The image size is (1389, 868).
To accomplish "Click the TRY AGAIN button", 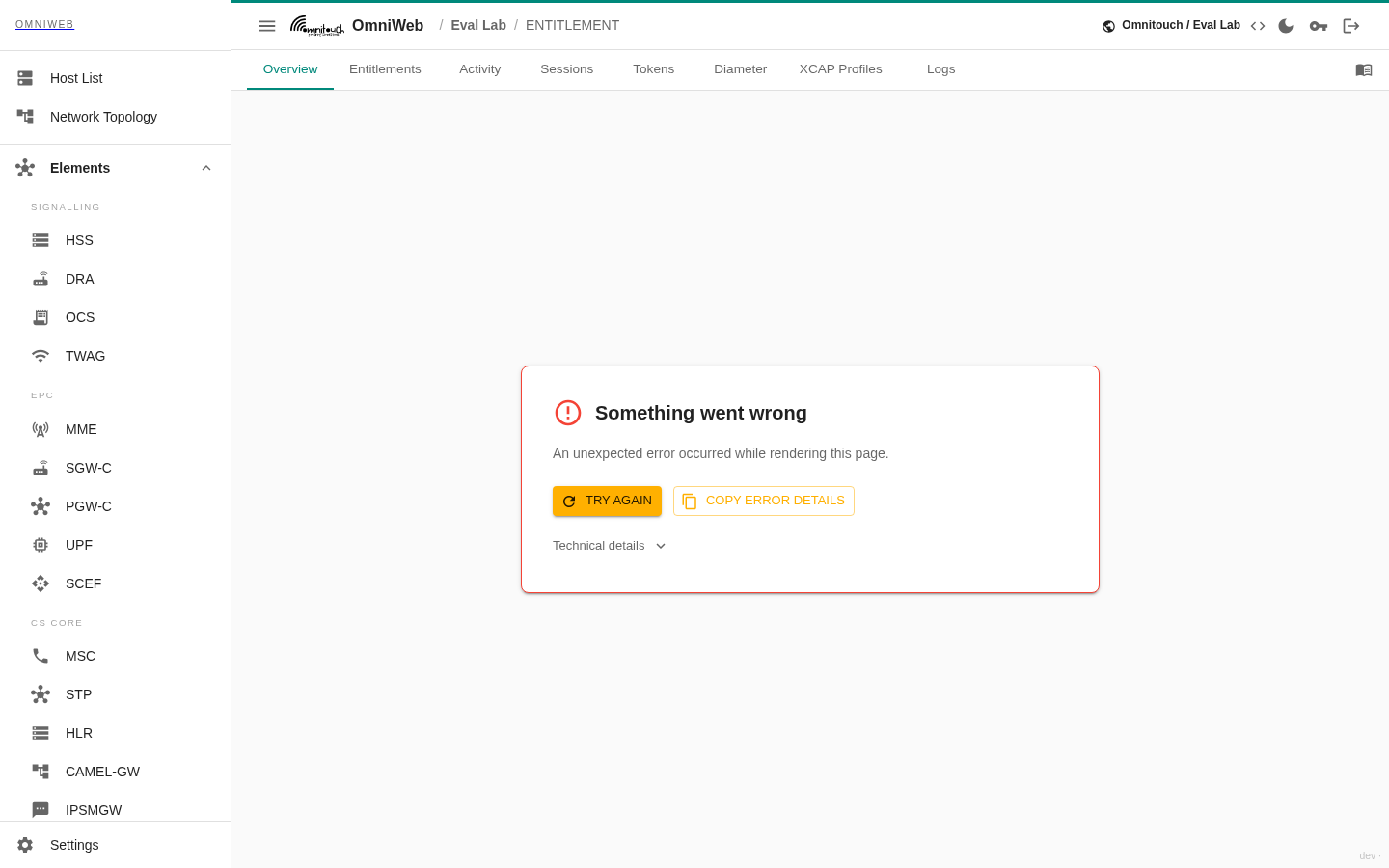I will click(x=607, y=502).
